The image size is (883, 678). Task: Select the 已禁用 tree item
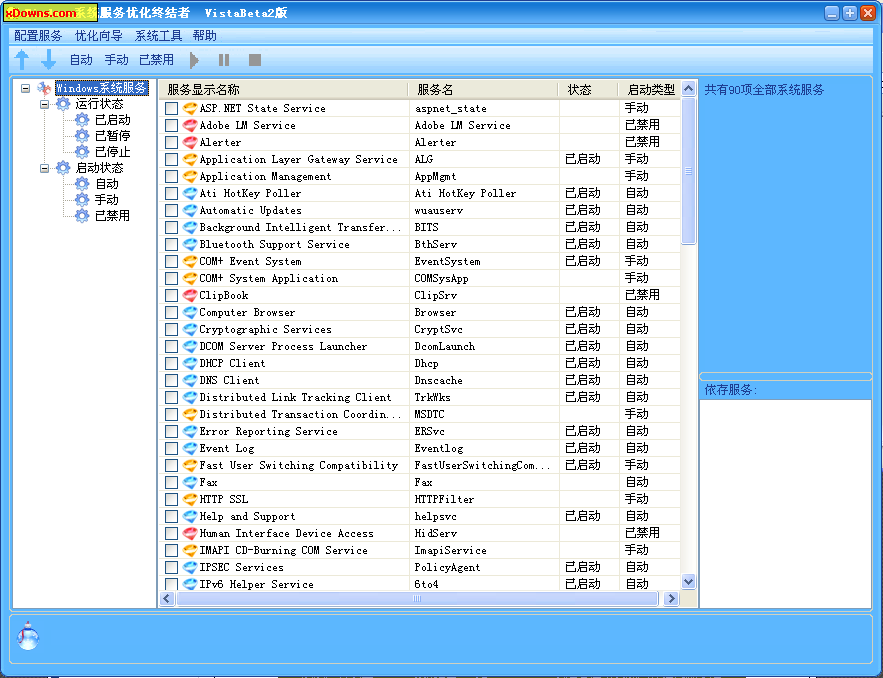pyautogui.click(x=113, y=216)
